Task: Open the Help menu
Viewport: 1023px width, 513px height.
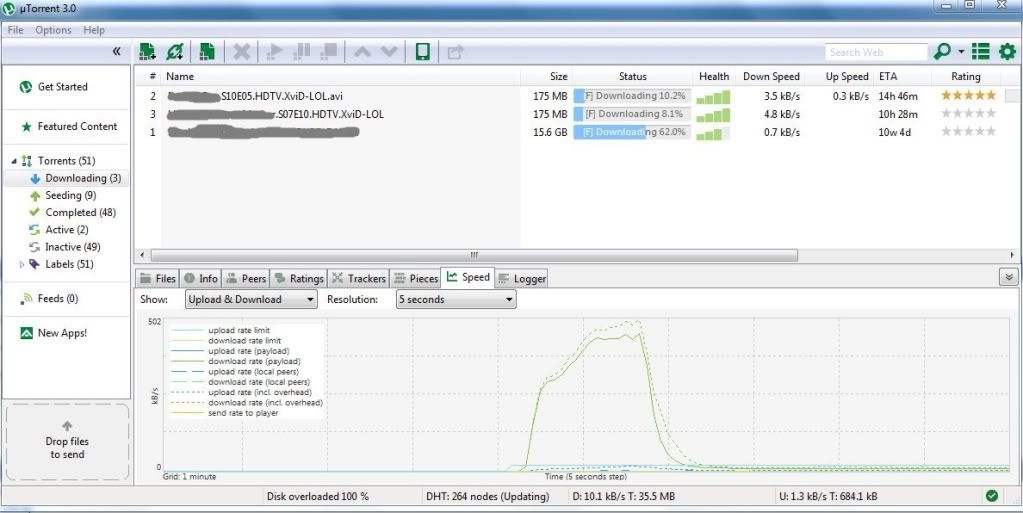Action: pyautogui.click(x=94, y=30)
